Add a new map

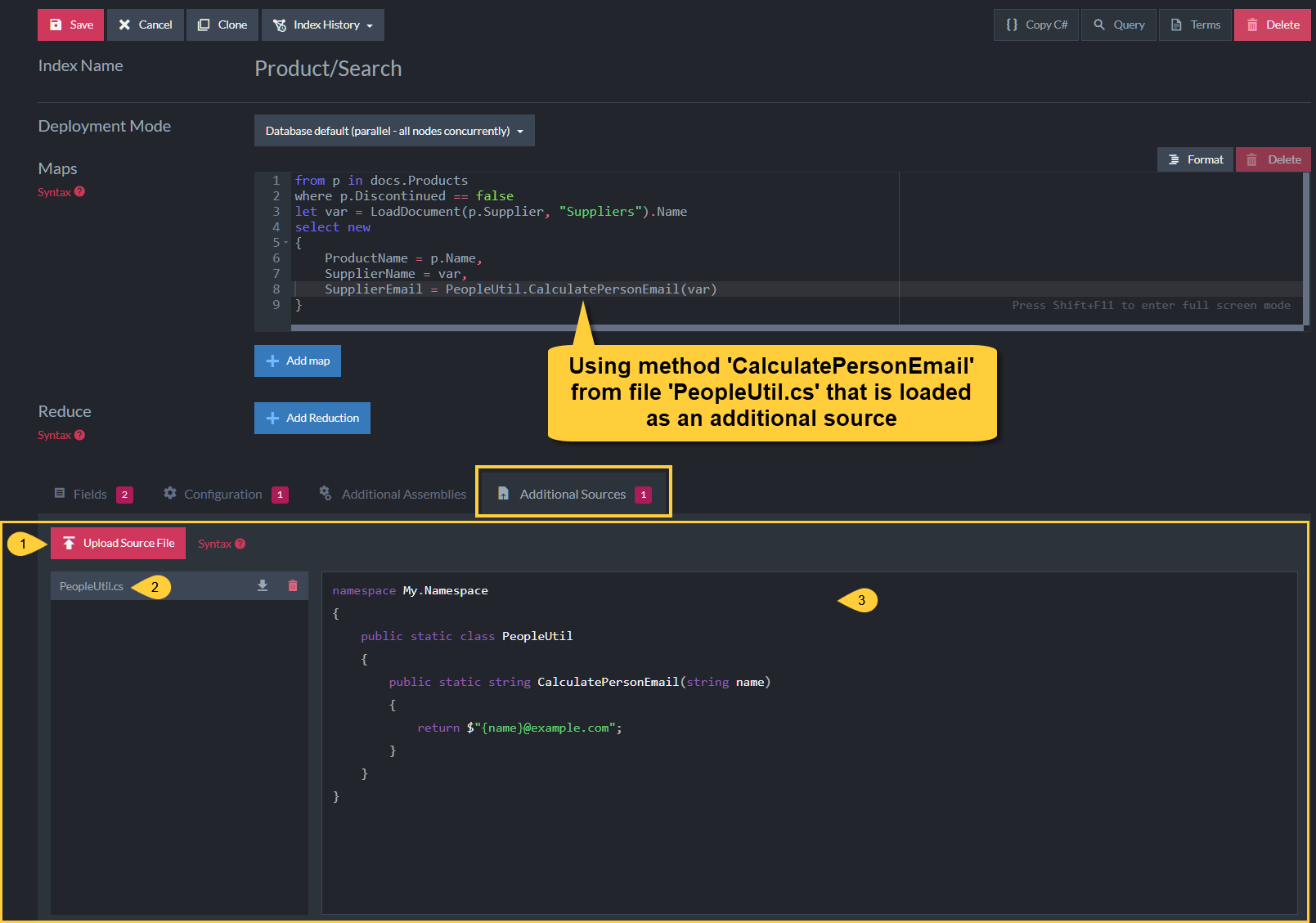click(298, 361)
